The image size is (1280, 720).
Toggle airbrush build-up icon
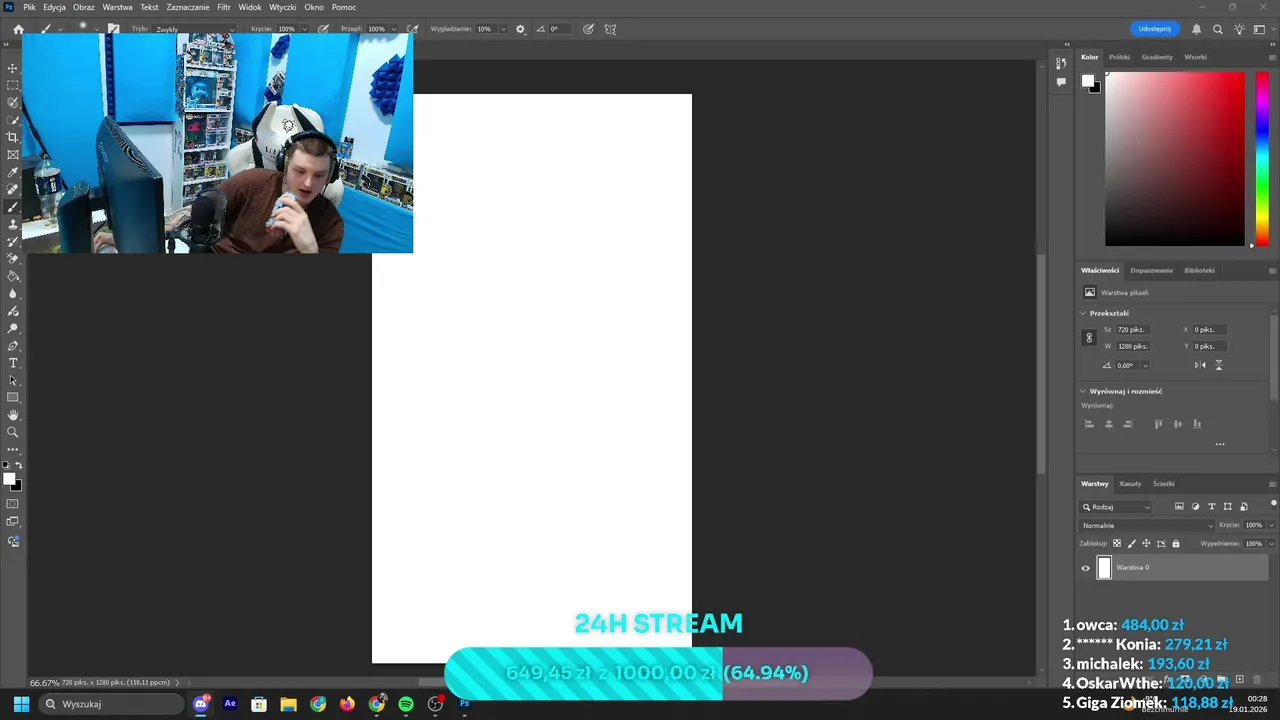(412, 29)
